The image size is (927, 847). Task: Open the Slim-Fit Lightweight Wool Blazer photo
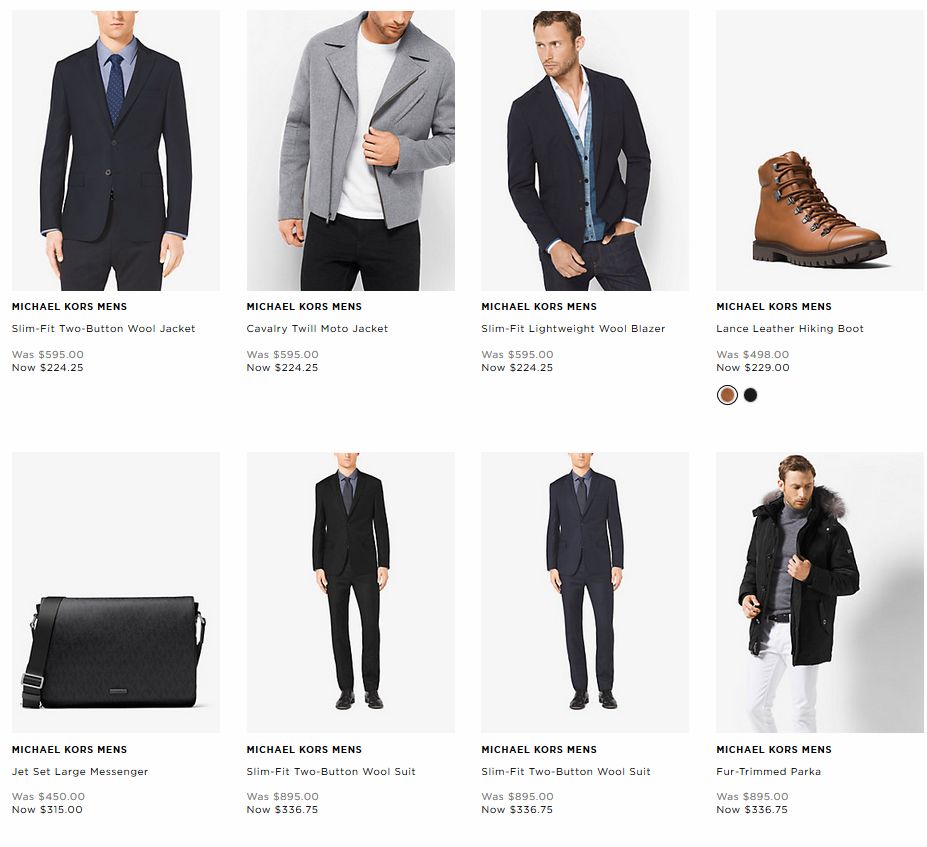point(585,150)
